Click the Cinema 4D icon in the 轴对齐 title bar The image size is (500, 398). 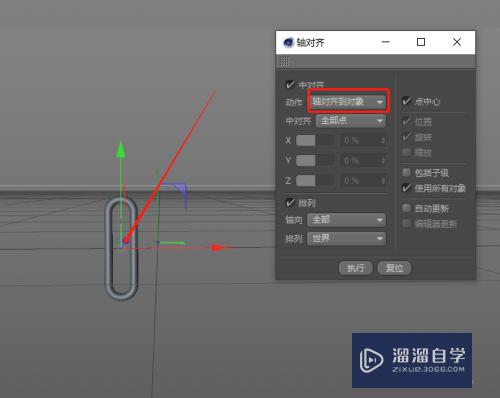point(288,43)
